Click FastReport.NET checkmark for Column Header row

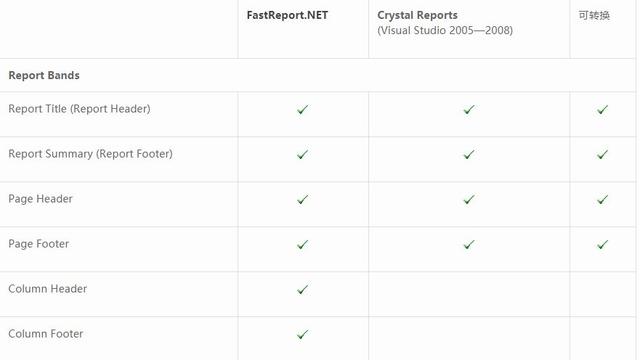click(302, 289)
